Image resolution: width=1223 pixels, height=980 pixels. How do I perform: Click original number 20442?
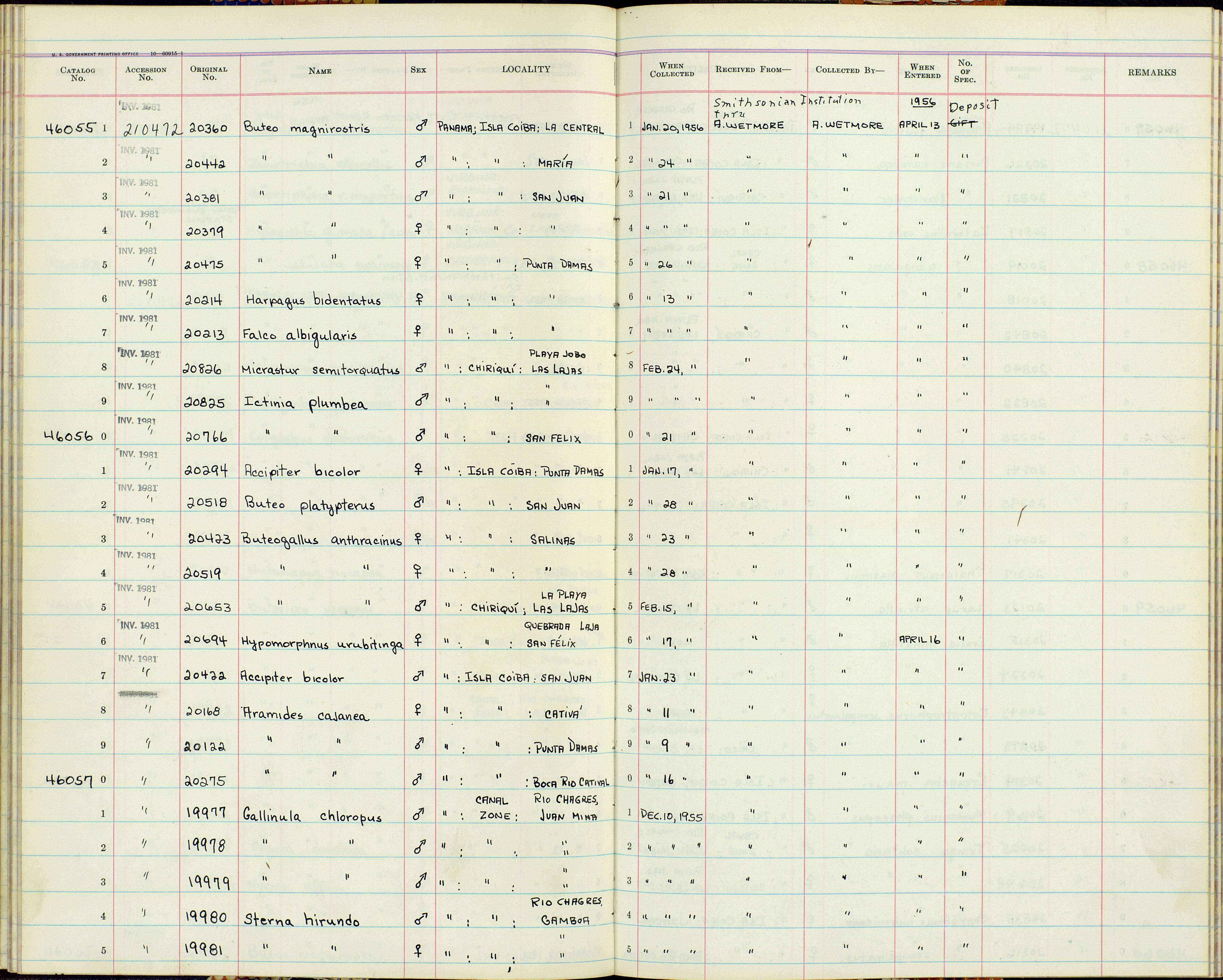205,164
